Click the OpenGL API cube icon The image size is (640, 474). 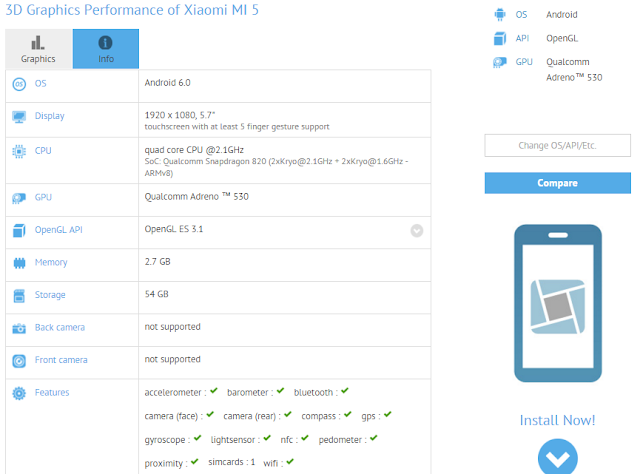(x=19, y=231)
